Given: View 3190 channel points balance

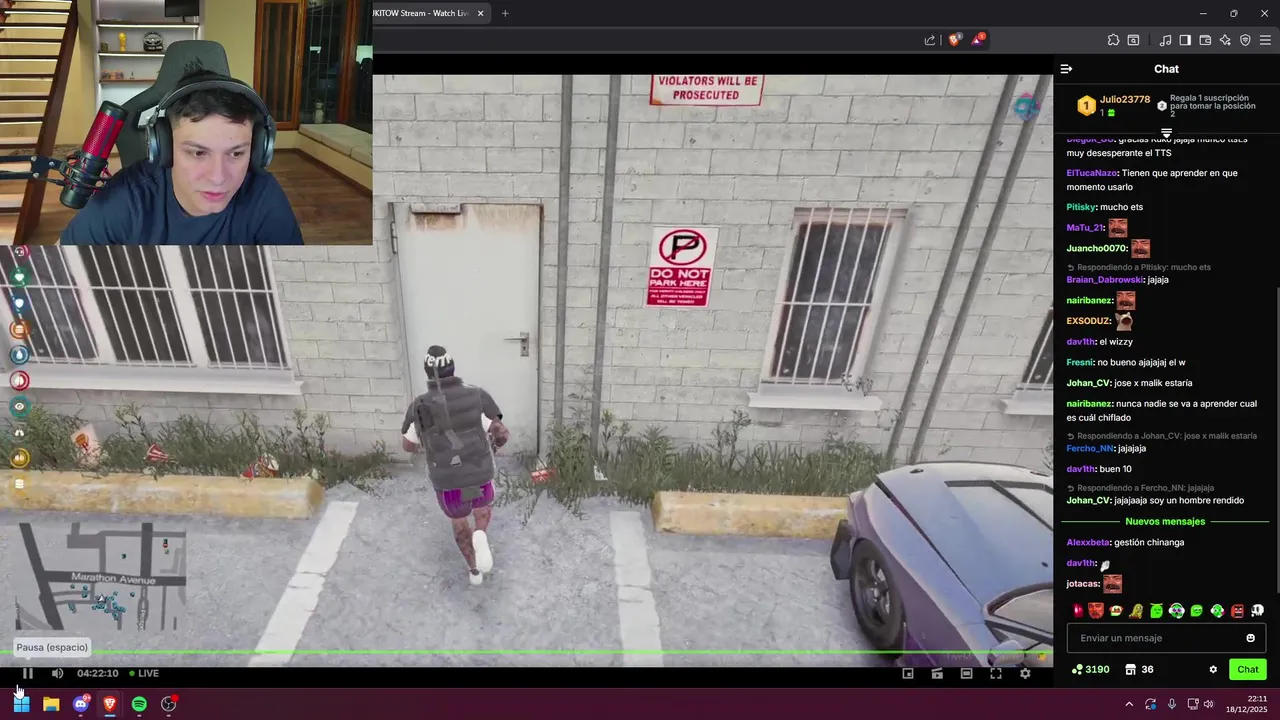Looking at the screenshot, I should 1090,669.
